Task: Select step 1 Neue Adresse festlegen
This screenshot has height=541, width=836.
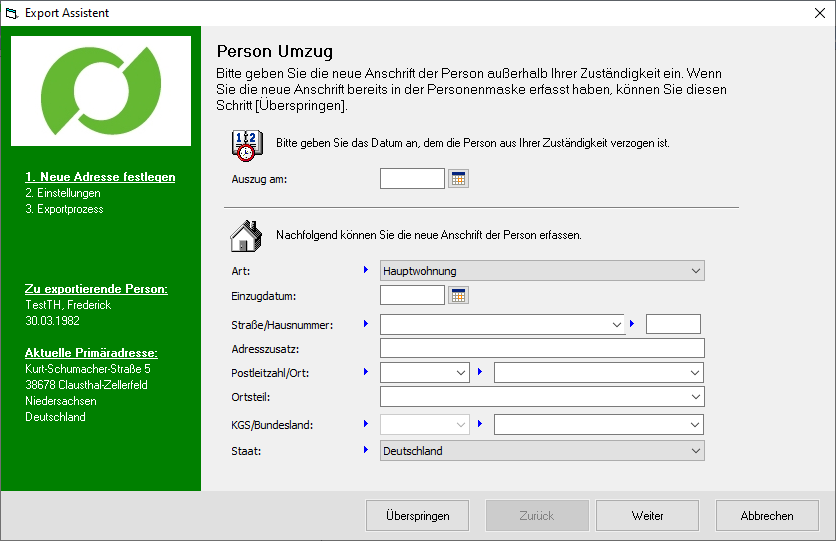Action: click(x=100, y=177)
